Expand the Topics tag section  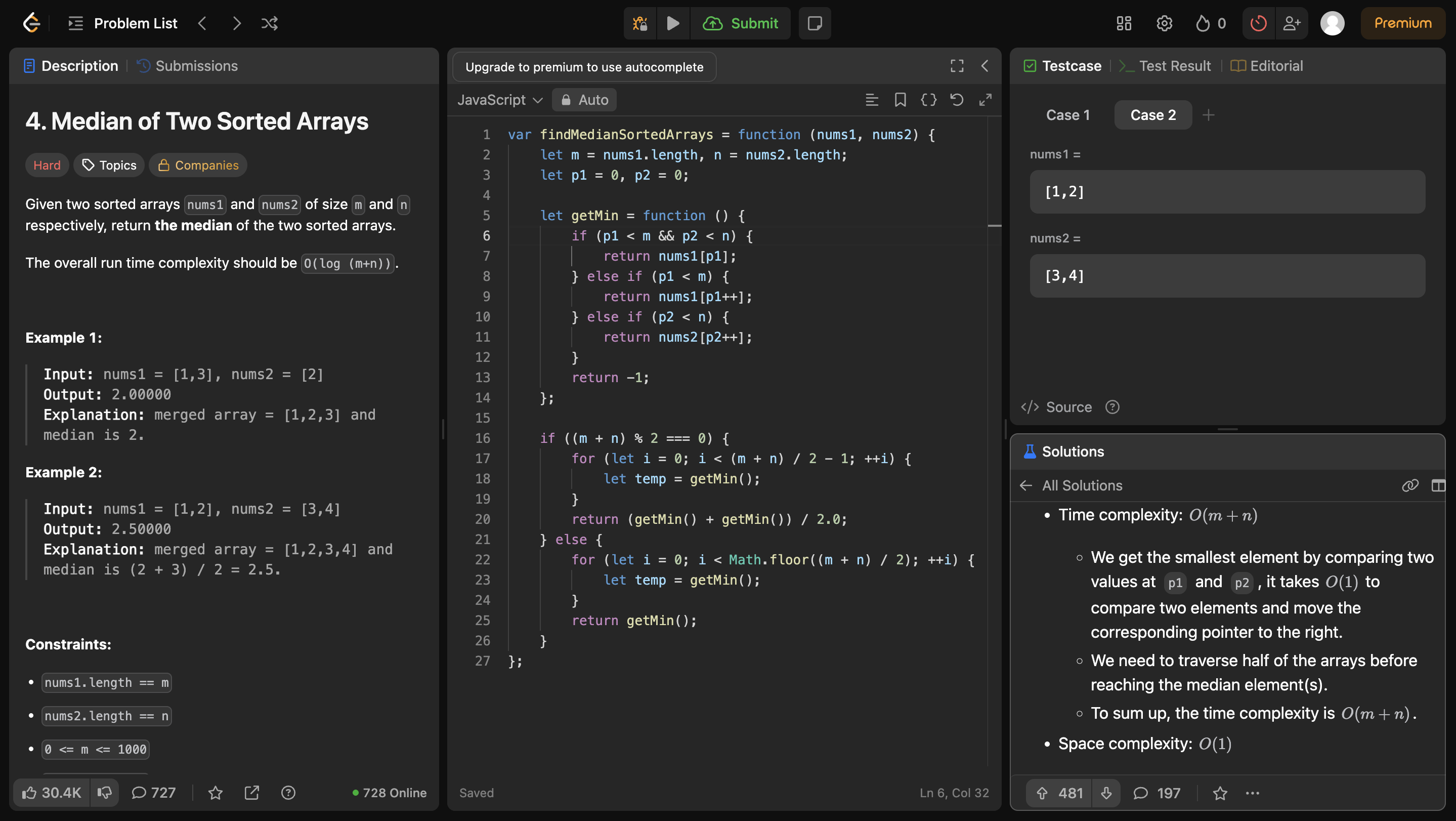pyautogui.click(x=109, y=165)
